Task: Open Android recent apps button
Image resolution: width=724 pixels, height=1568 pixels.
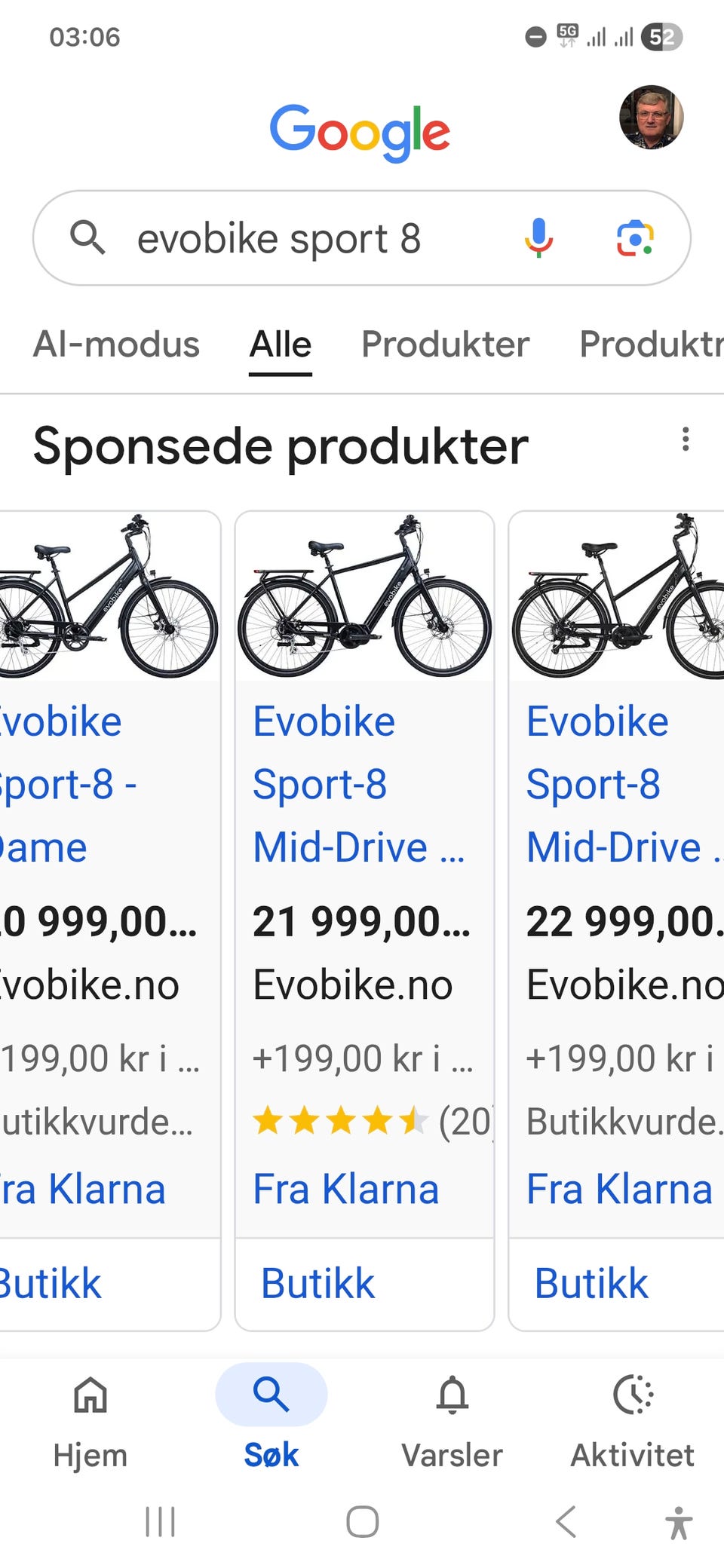Action: 160,1521
